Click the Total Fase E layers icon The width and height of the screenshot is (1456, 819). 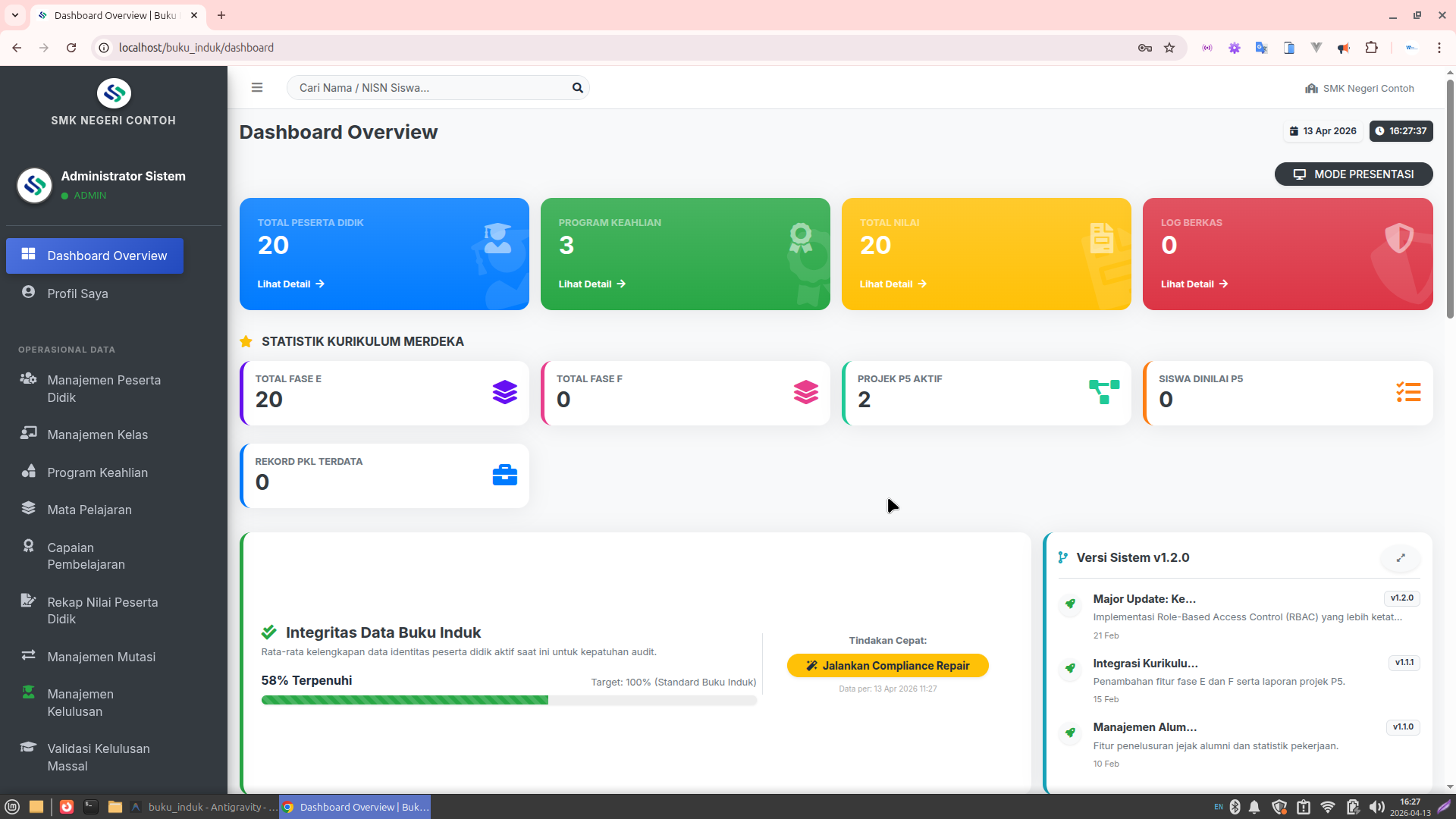(504, 392)
